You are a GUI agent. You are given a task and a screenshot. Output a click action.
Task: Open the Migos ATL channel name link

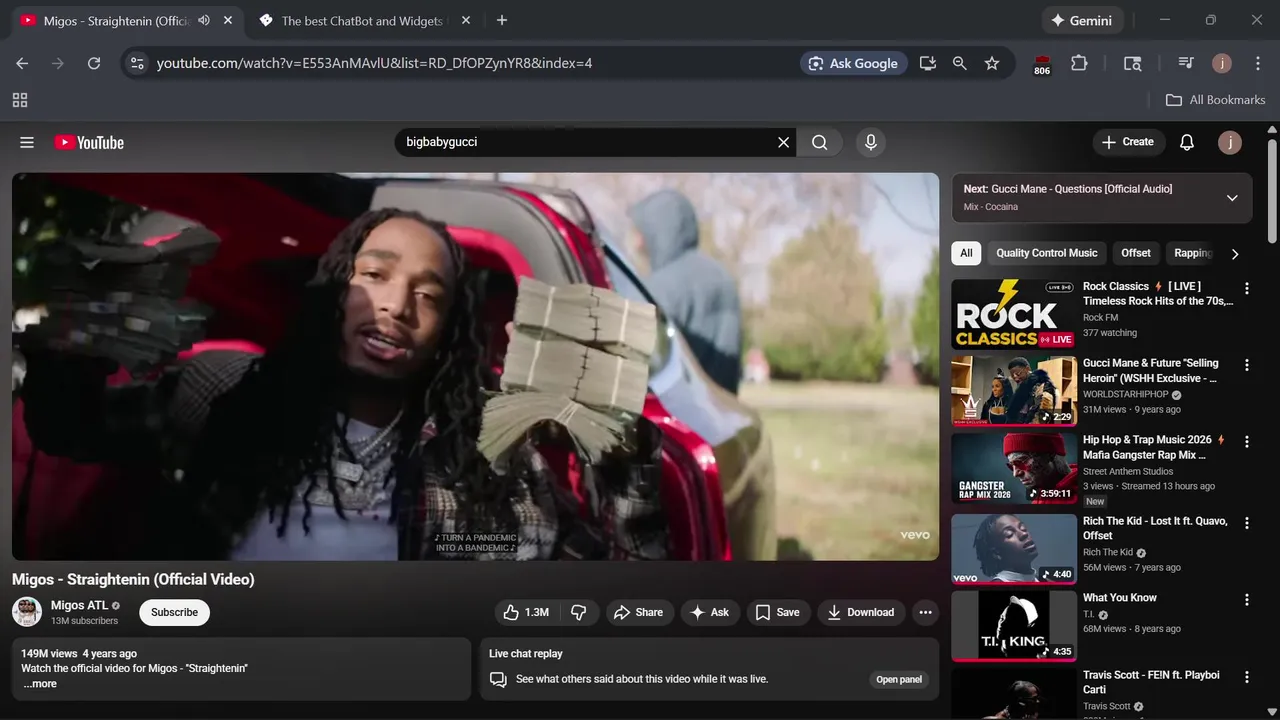[x=80, y=605]
